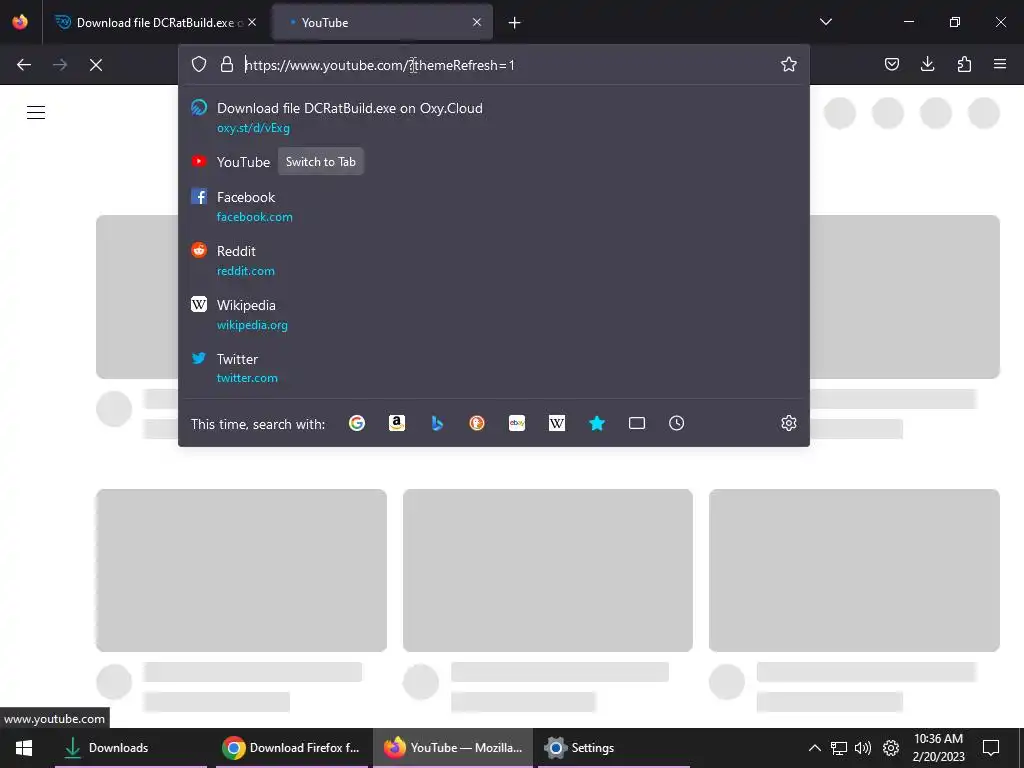The height and width of the screenshot is (768, 1024).
Task: Open the Windows Start menu
Action: [x=24, y=748]
